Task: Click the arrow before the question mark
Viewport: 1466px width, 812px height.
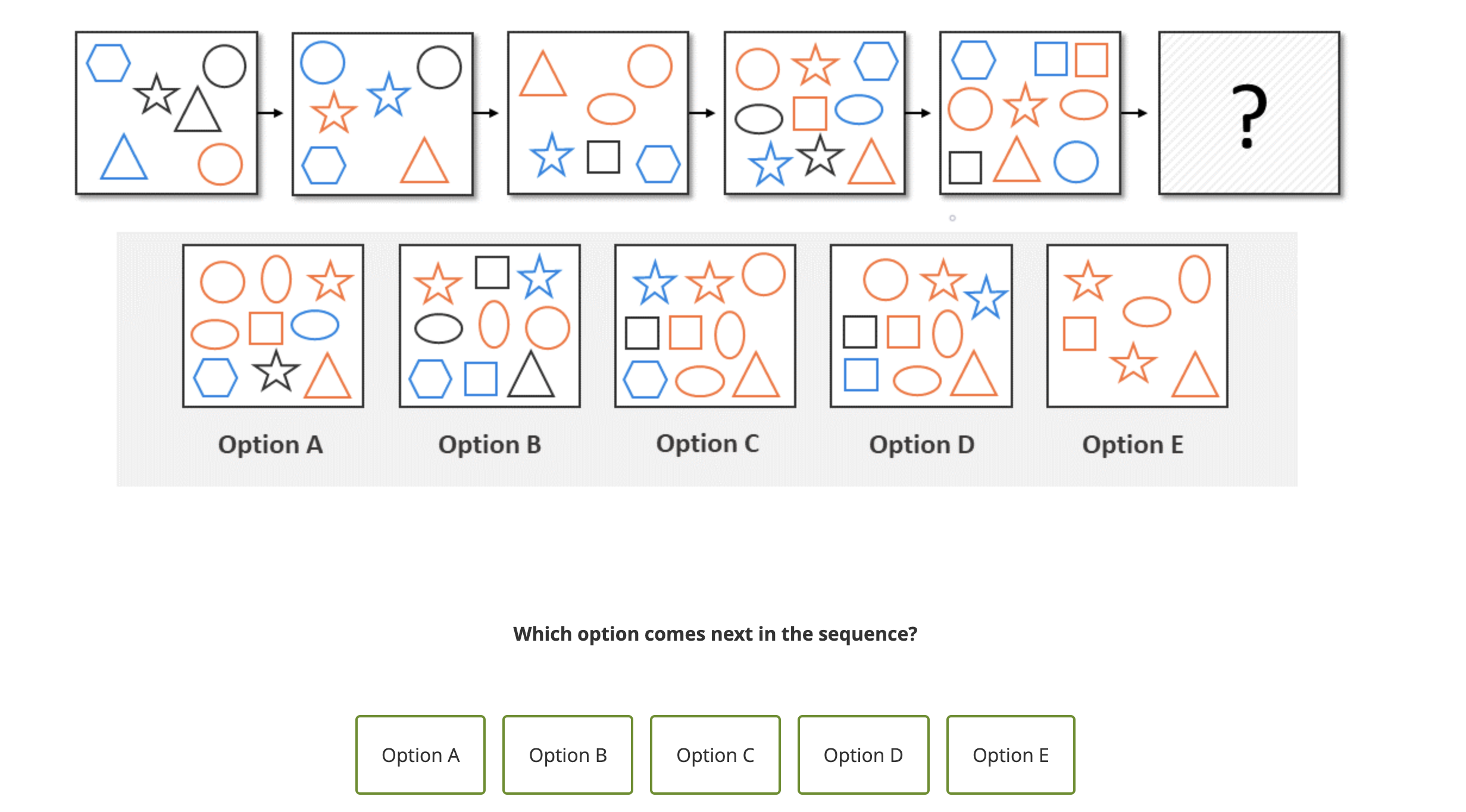Action: click(x=1134, y=113)
